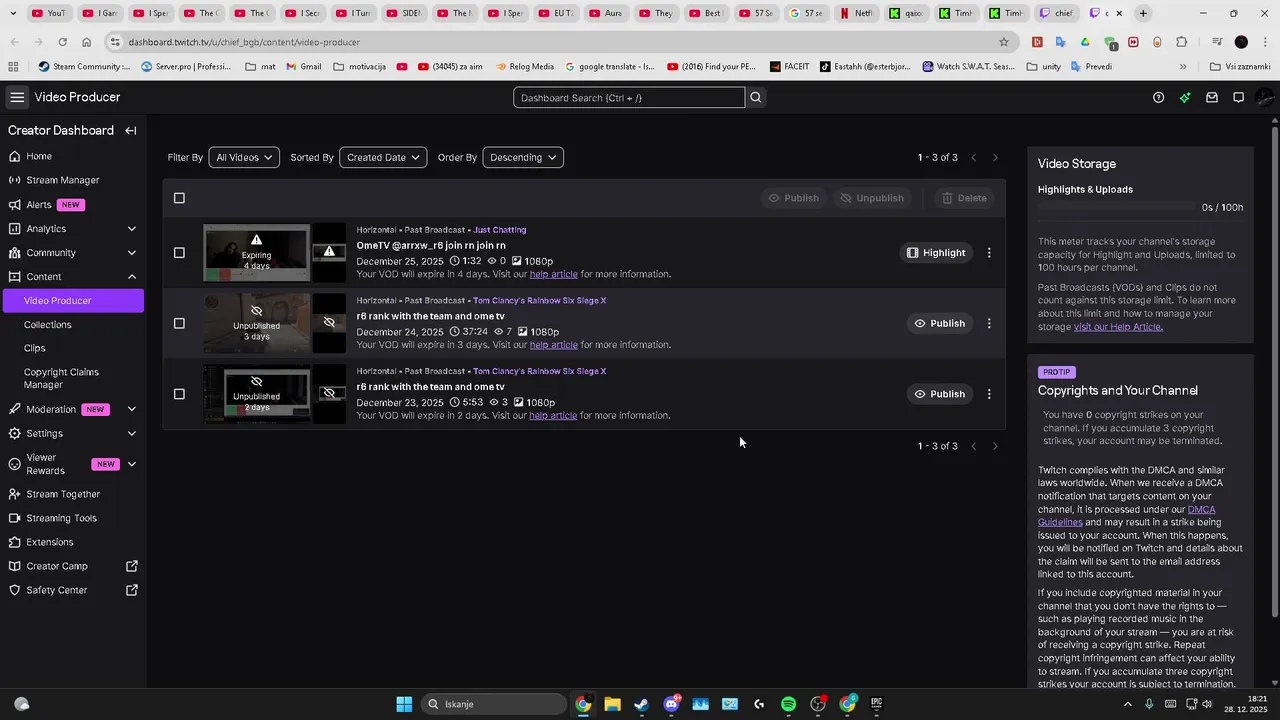Open help article link in December 25 row
Viewport: 1280px width, 720px height.
click(554, 274)
